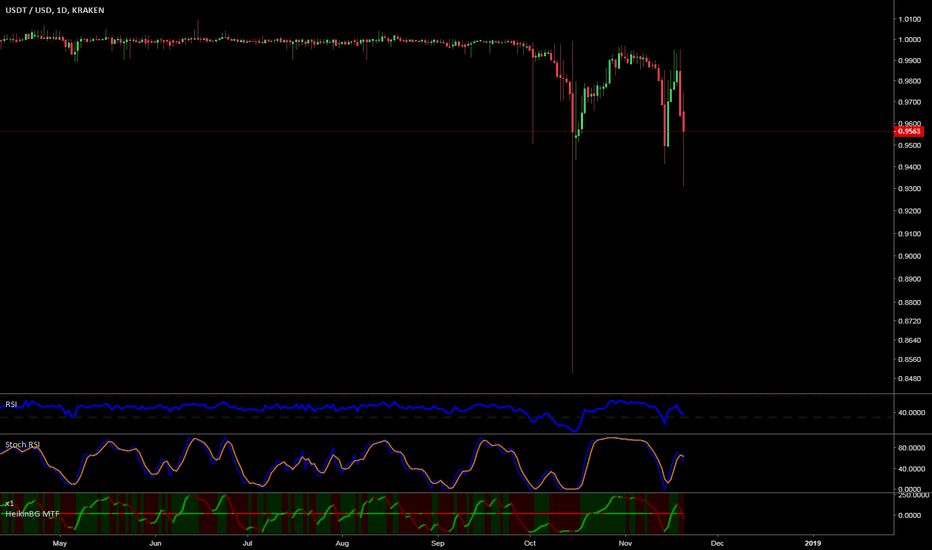932x550 pixels.
Task: Click the Sep label on the time axis
Action: [x=437, y=543]
